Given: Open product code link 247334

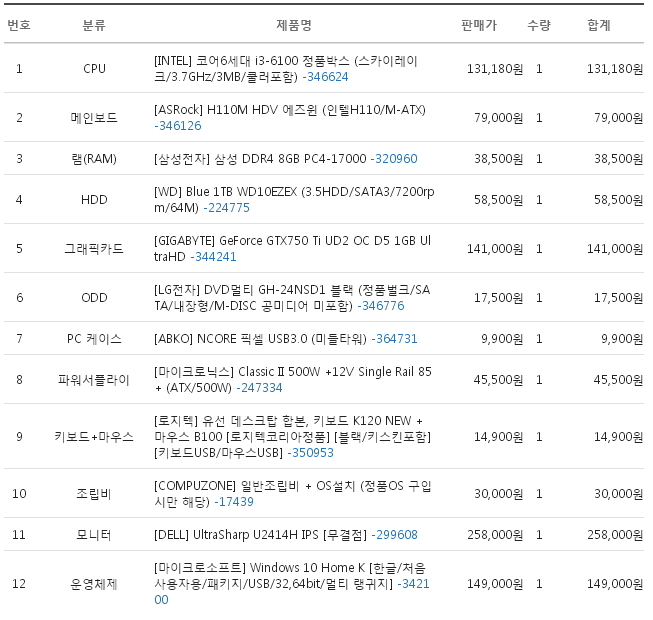Looking at the screenshot, I should point(259,388).
